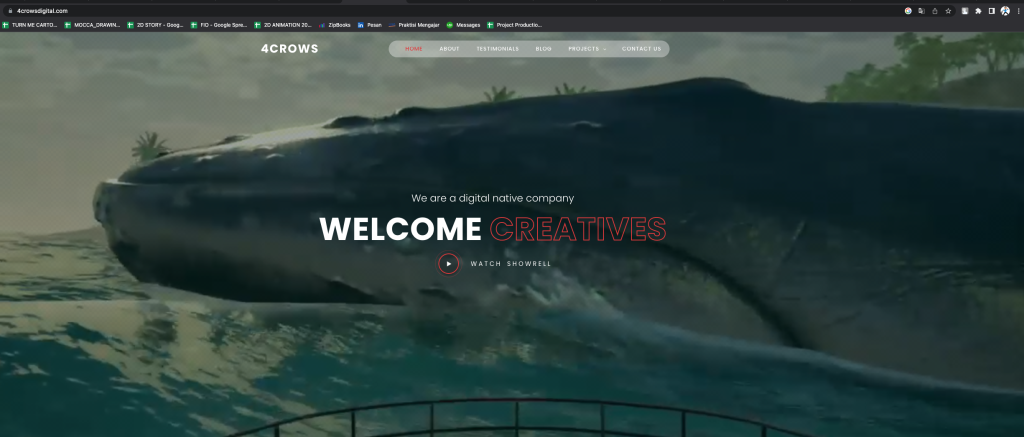This screenshot has width=1024, height=437.
Task: Open the Blog nav link
Action: coord(543,49)
